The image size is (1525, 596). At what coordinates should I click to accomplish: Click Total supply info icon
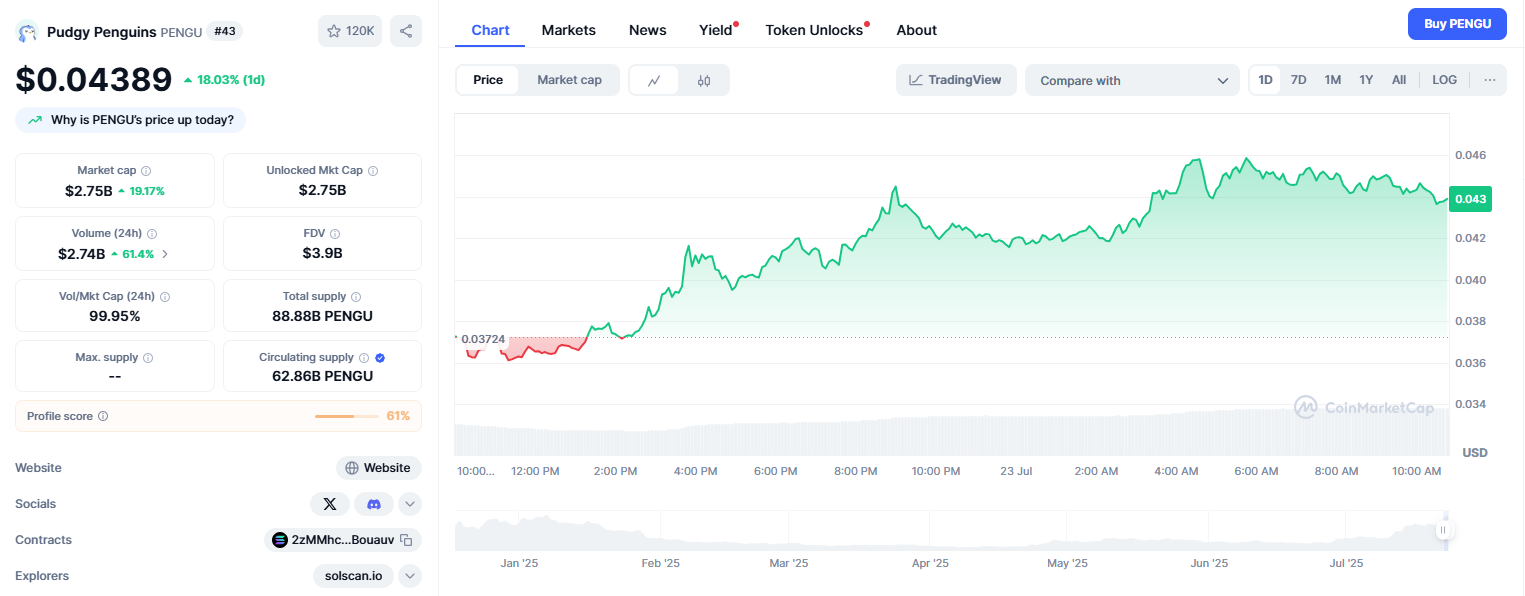tap(356, 297)
